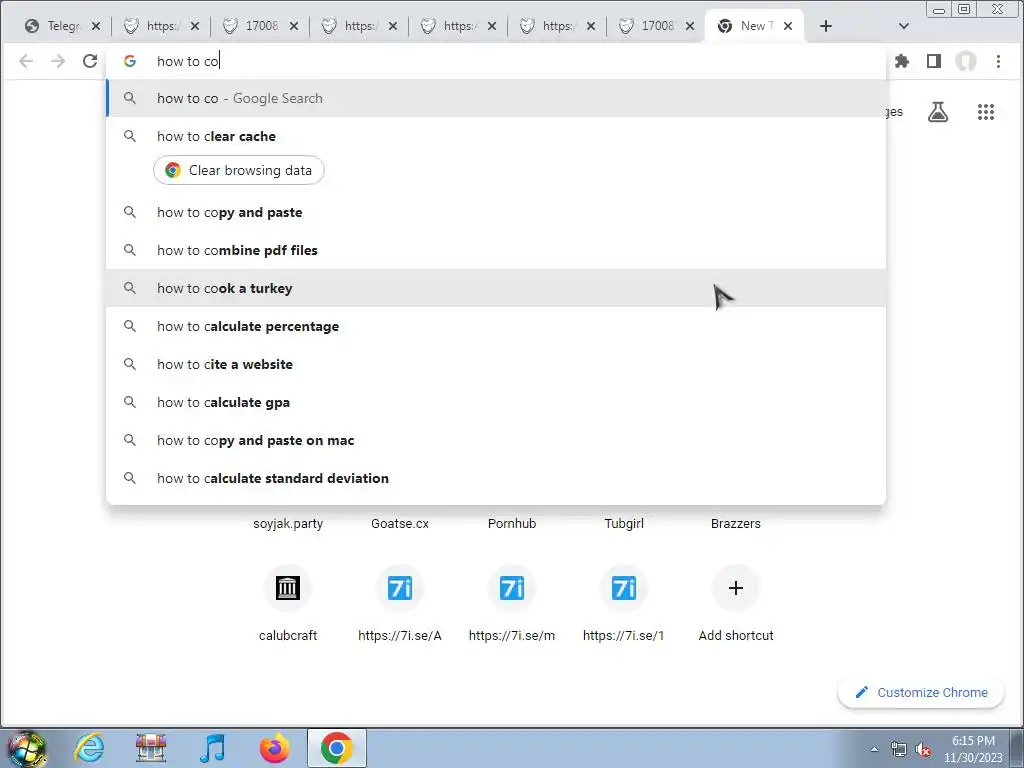Click the Clear browsing data chip
This screenshot has height=768, width=1024.
(x=238, y=170)
